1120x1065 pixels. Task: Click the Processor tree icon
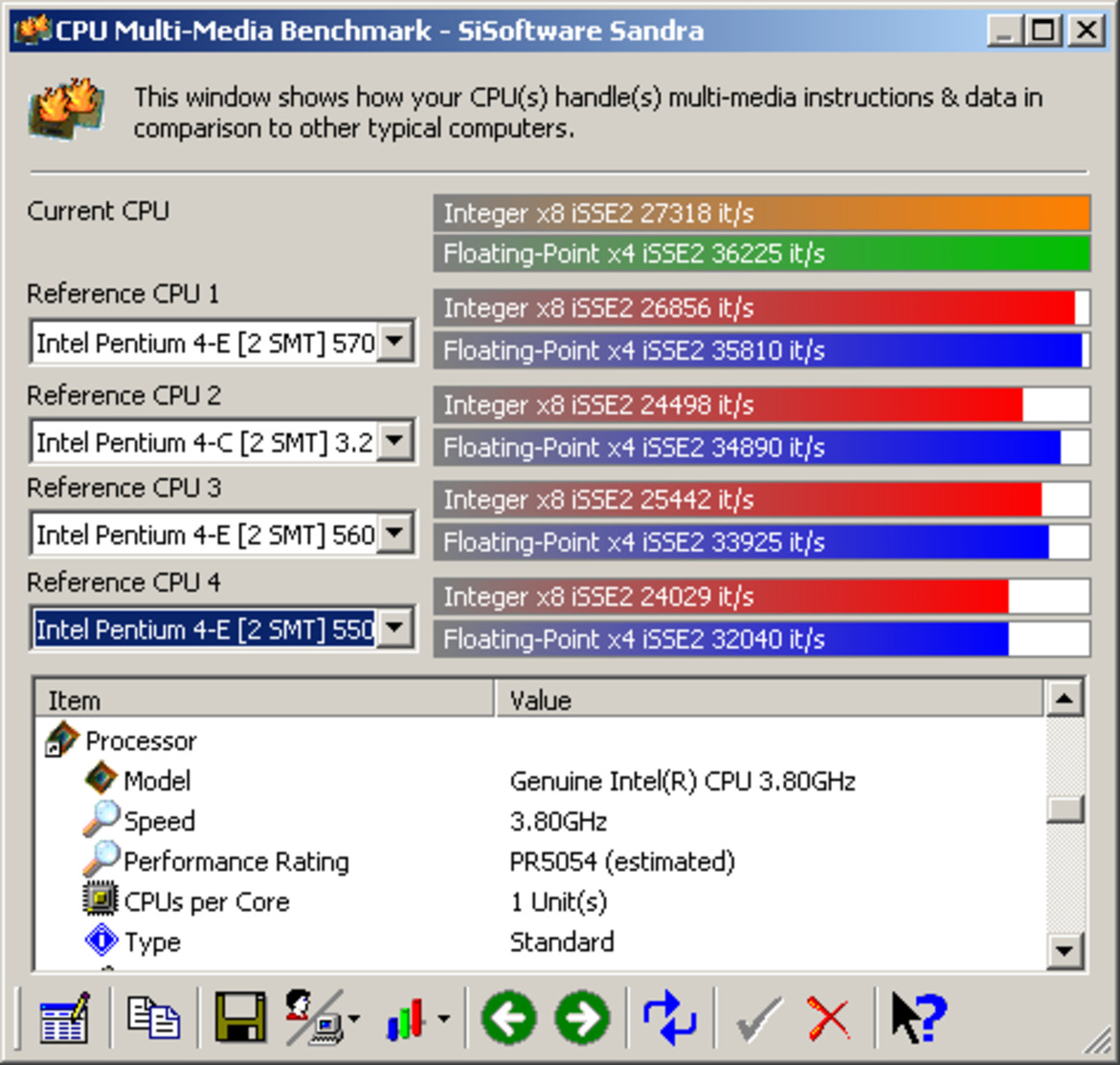[x=62, y=740]
